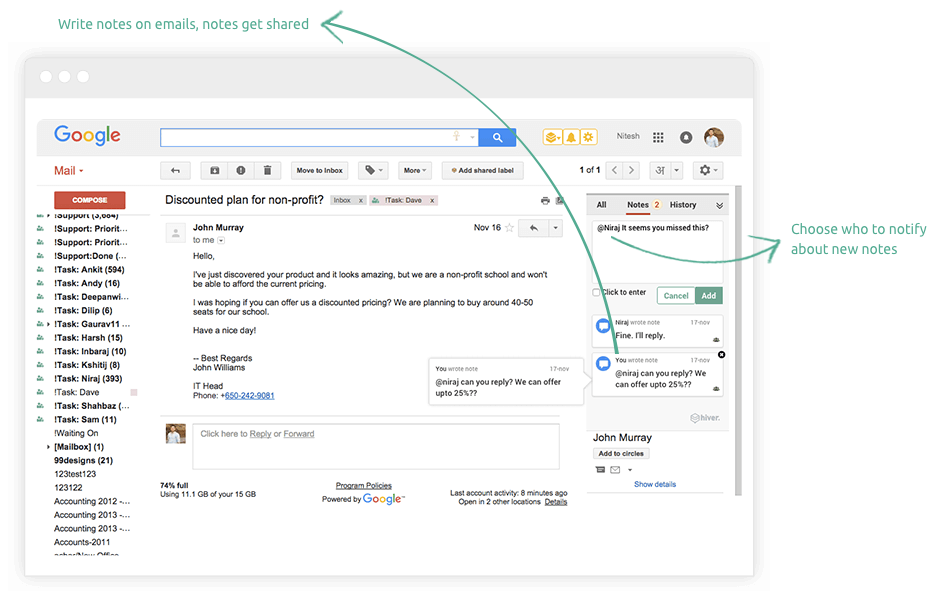The height and width of the screenshot is (591, 934).
Task: Click Move to Inbox button
Action: point(319,170)
